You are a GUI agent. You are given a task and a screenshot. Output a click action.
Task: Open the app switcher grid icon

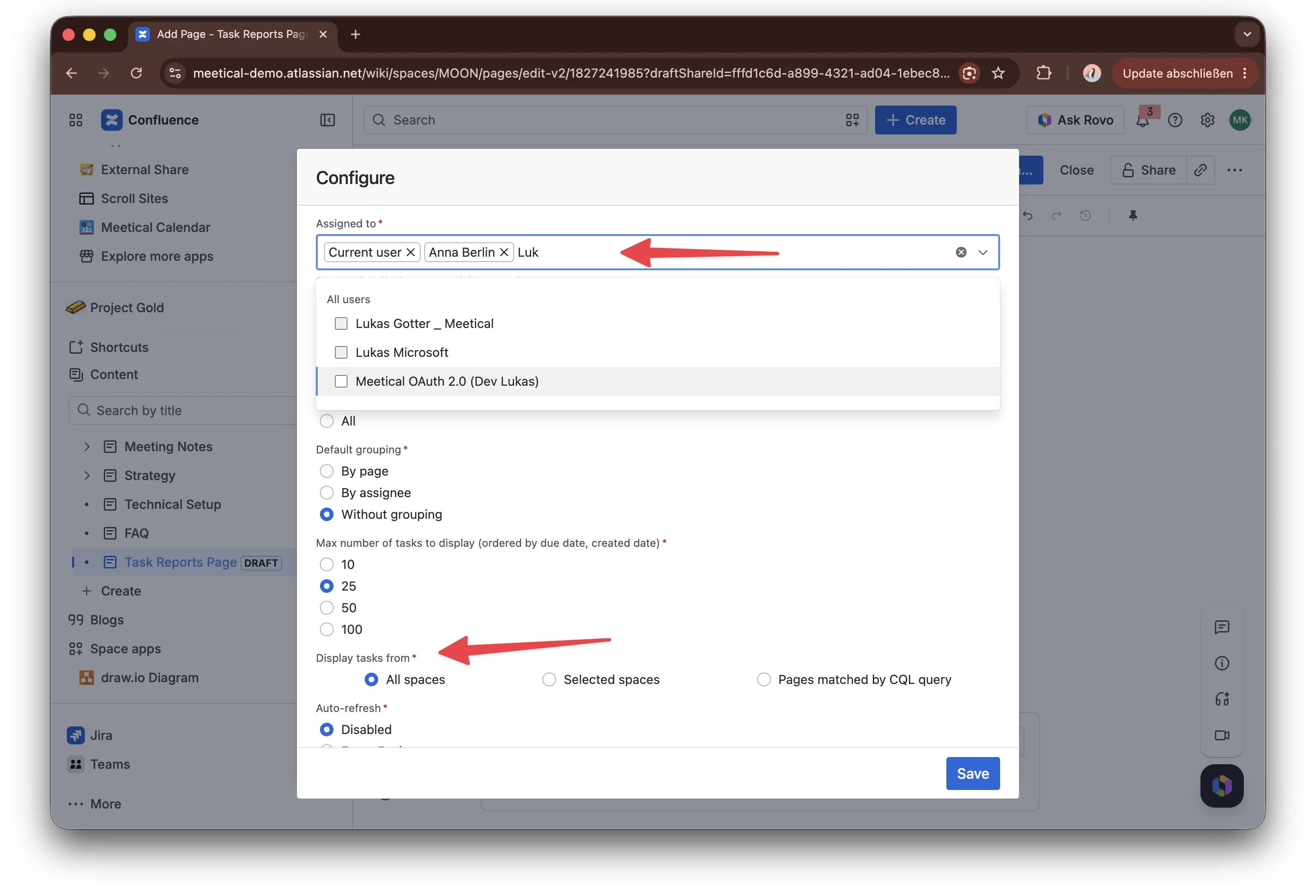[x=76, y=120]
